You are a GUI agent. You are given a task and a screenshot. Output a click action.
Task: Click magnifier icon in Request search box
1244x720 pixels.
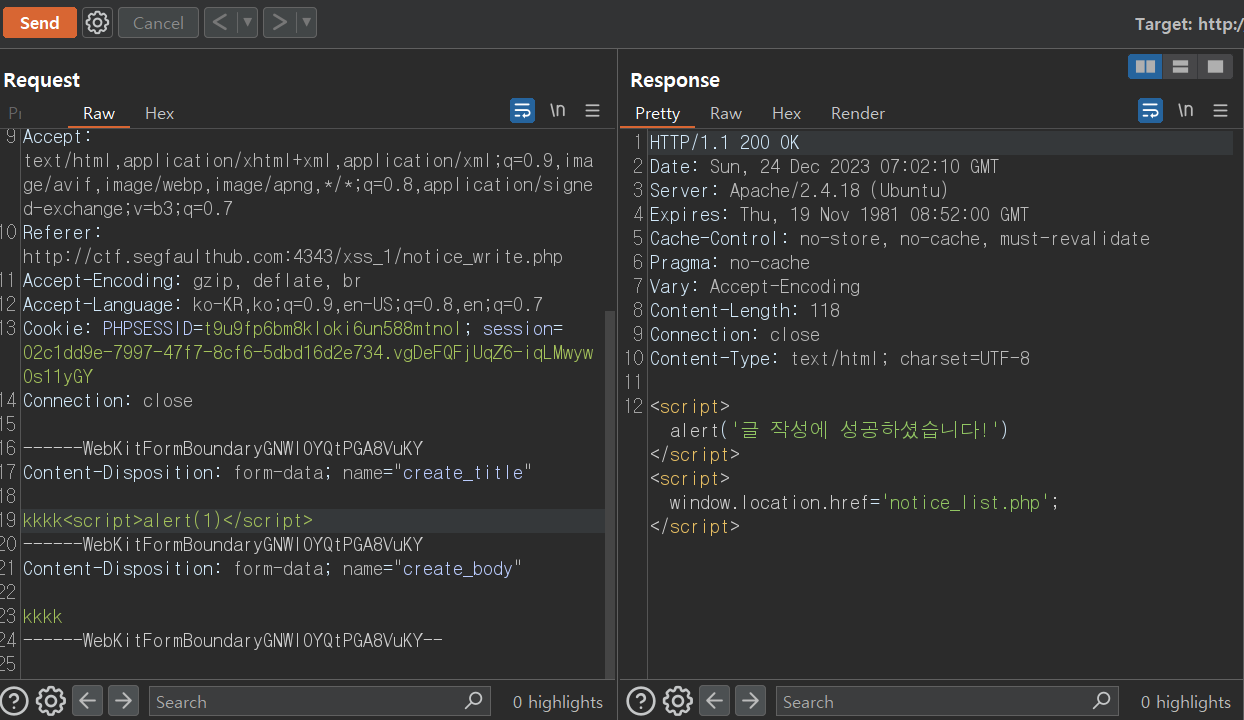click(x=474, y=700)
